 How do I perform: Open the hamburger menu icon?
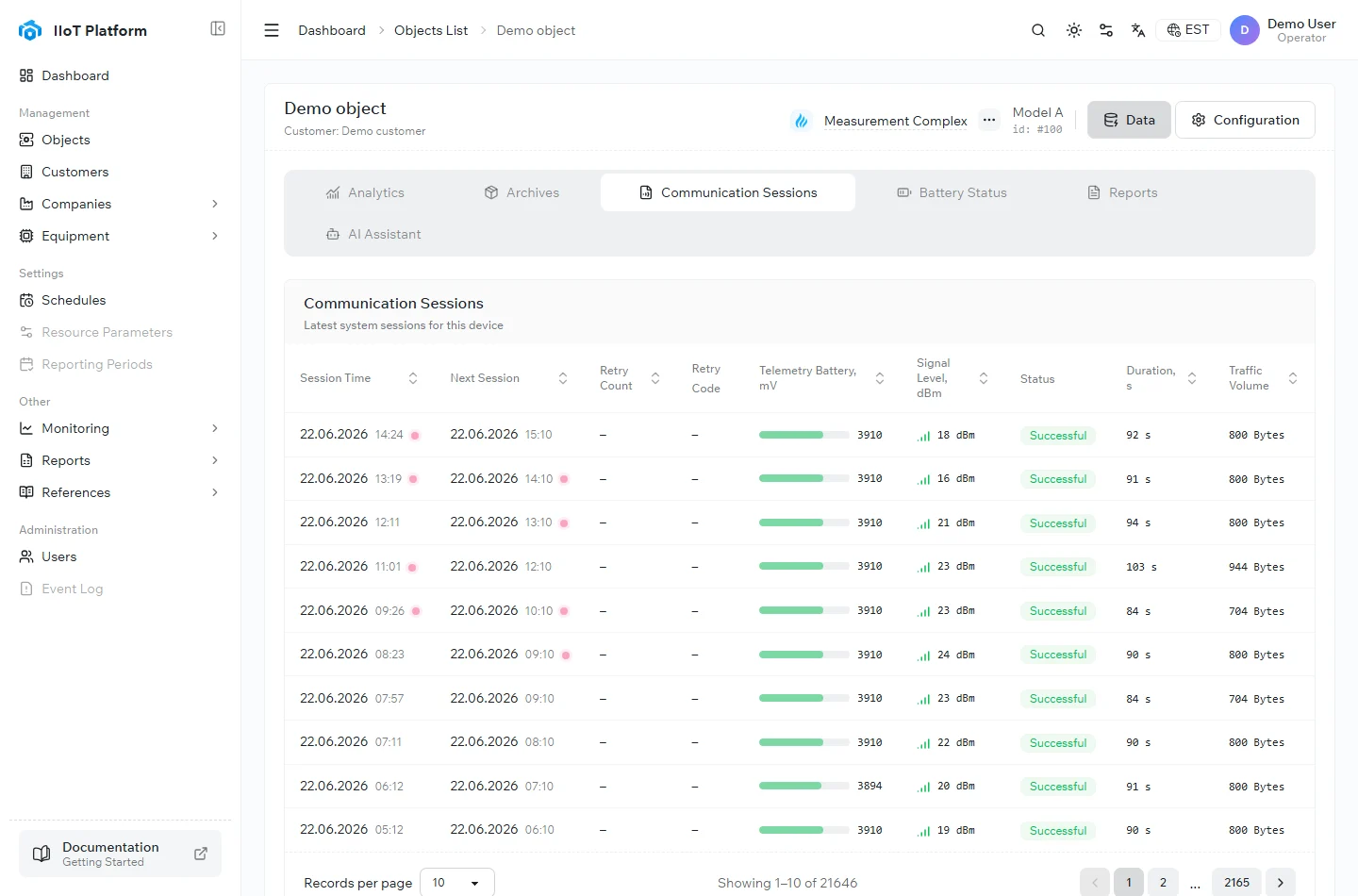pyautogui.click(x=272, y=30)
